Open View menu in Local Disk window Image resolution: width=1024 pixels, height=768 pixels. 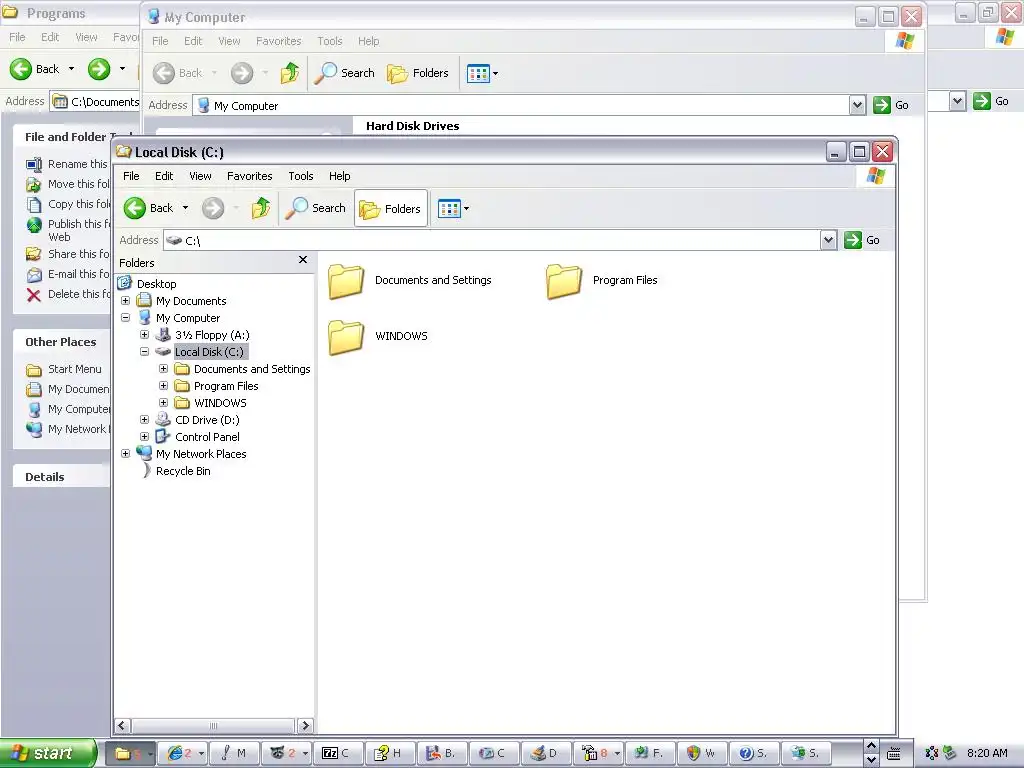pyautogui.click(x=200, y=176)
